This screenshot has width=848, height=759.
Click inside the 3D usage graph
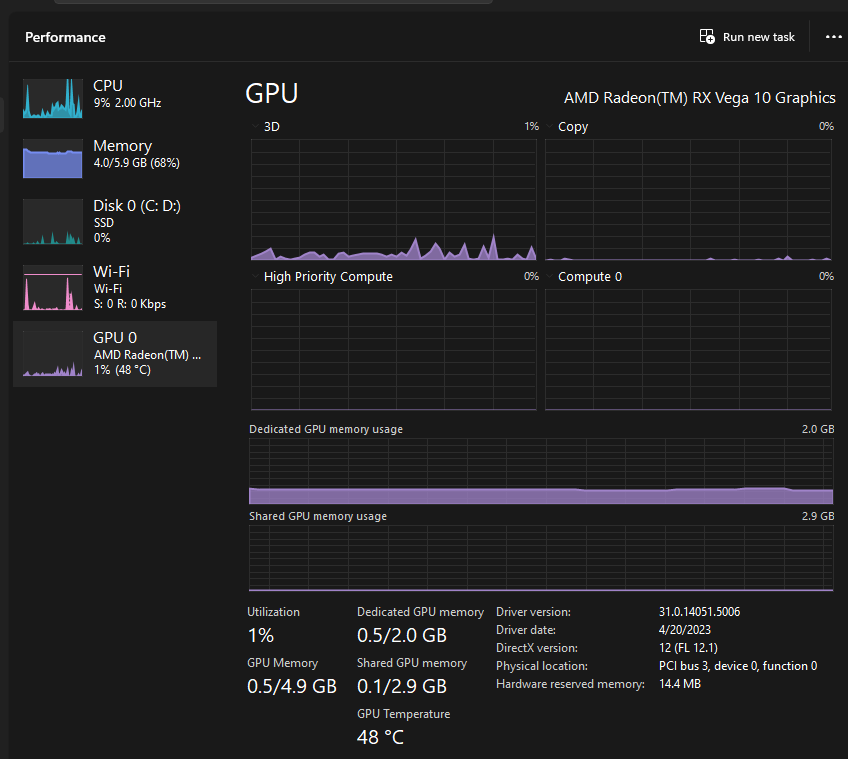coord(394,200)
